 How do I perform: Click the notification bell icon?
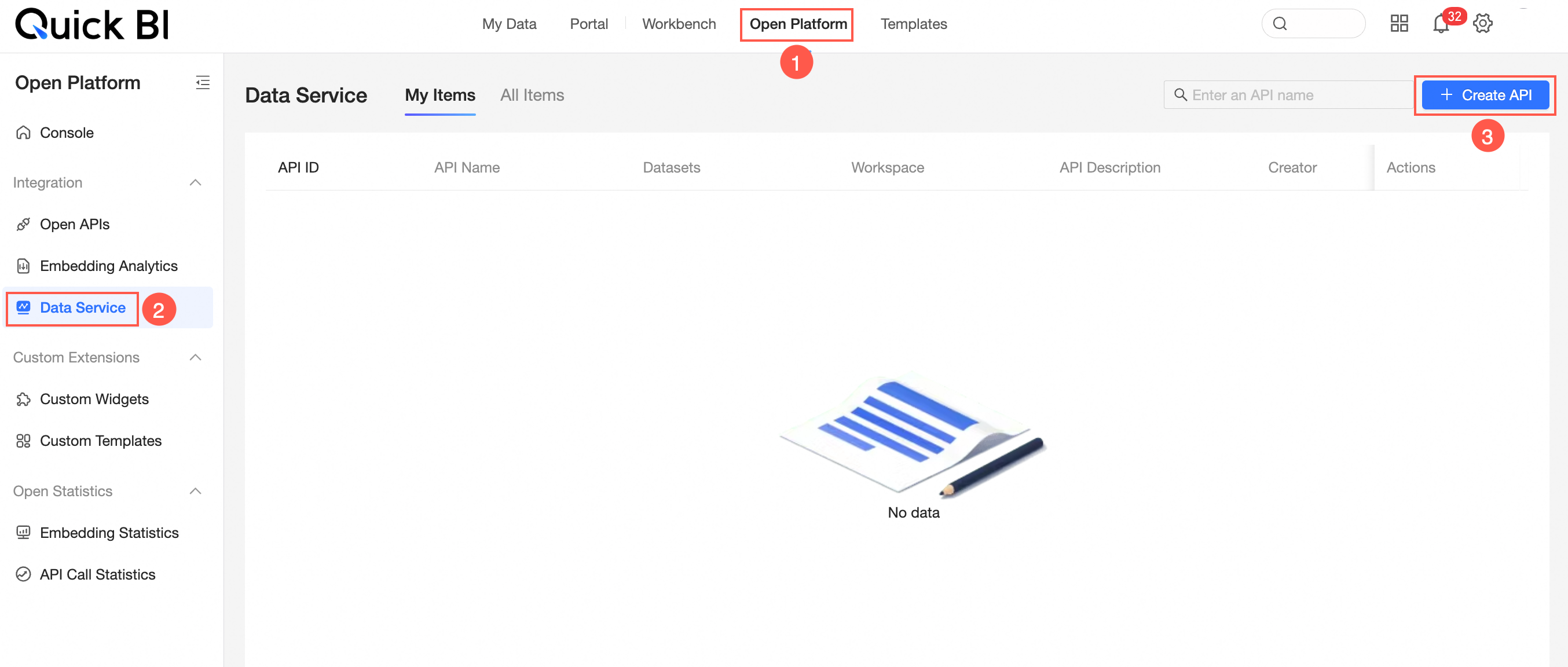coord(1440,24)
